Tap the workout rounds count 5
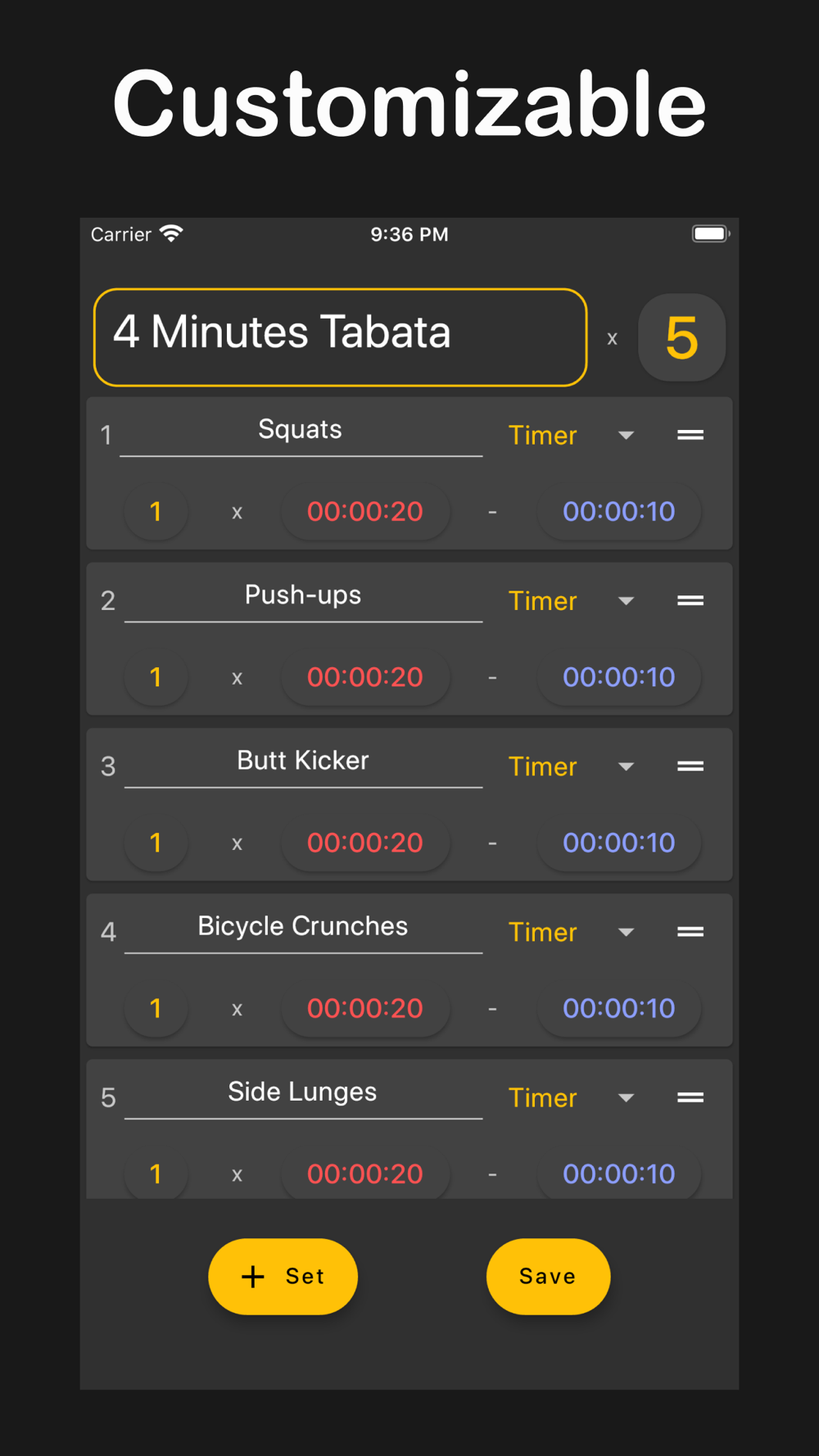 [x=681, y=337]
